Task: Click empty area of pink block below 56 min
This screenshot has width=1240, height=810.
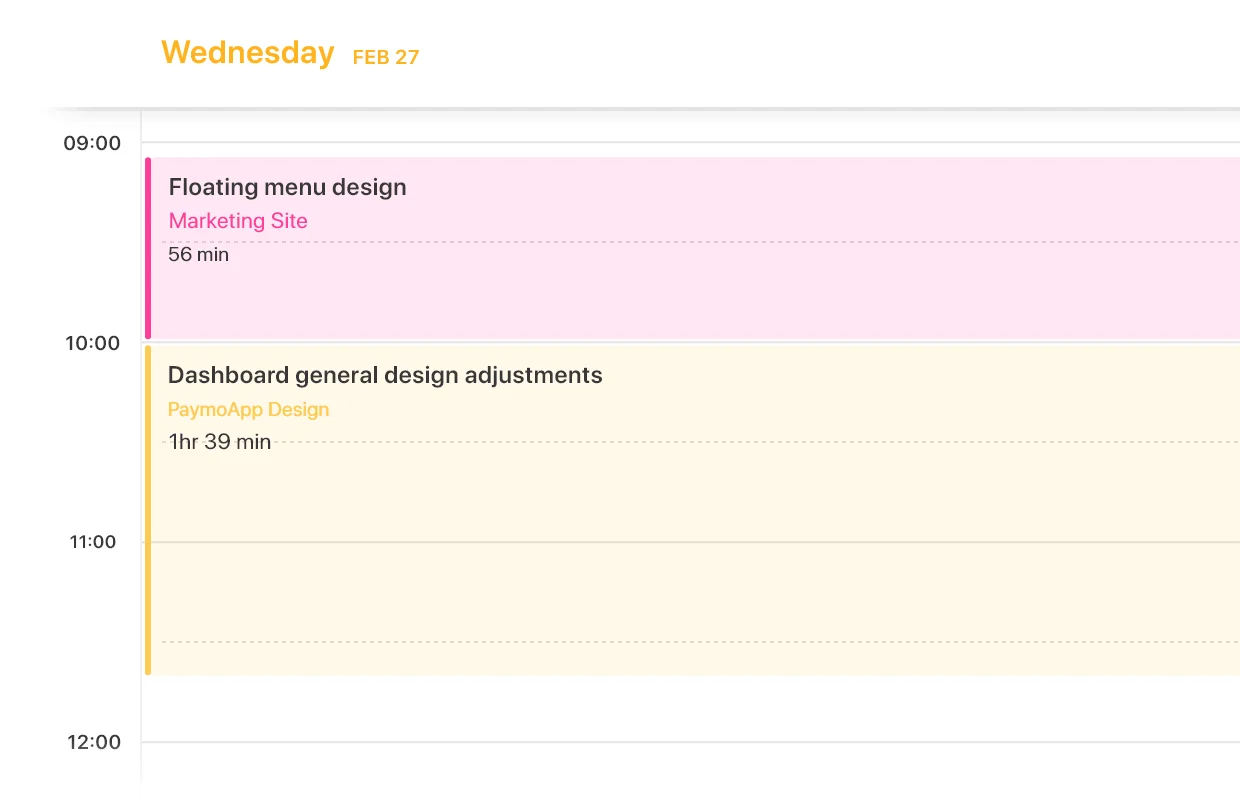Action: [692, 300]
